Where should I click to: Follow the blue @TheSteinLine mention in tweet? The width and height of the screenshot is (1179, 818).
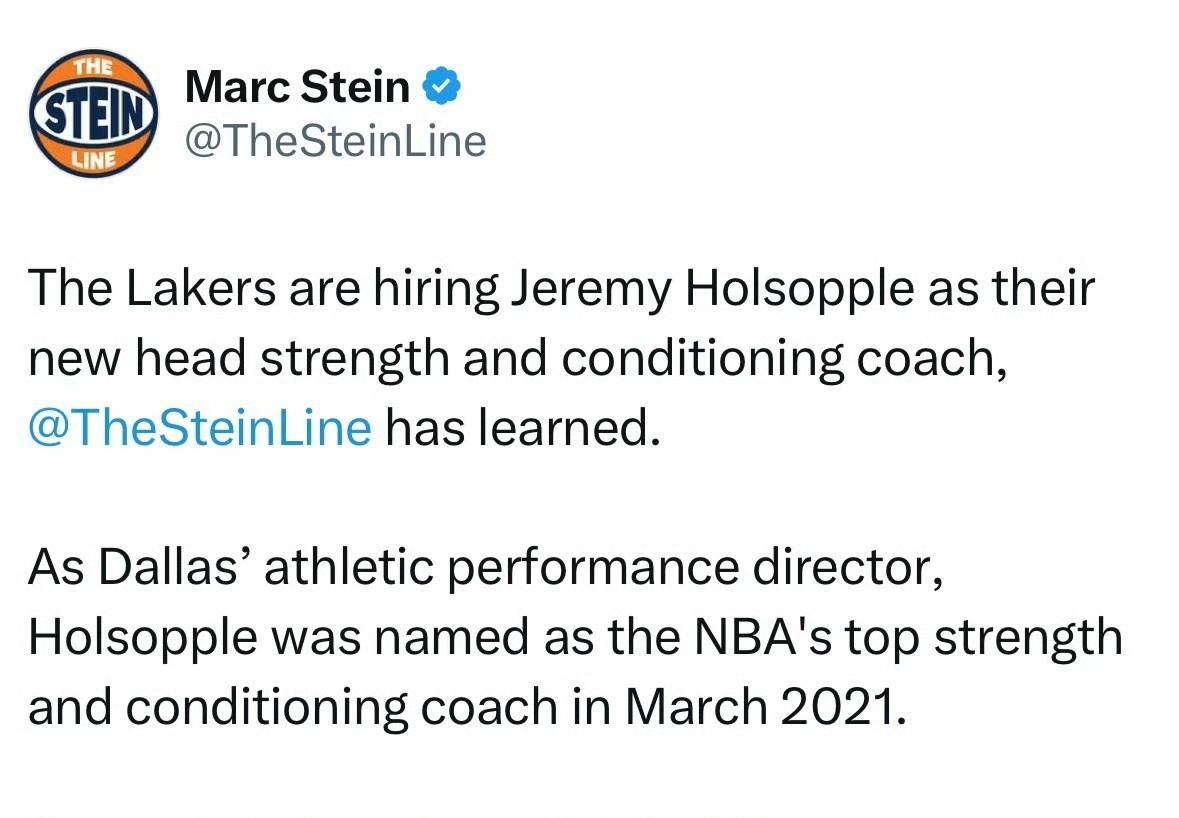click(x=200, y=428)
